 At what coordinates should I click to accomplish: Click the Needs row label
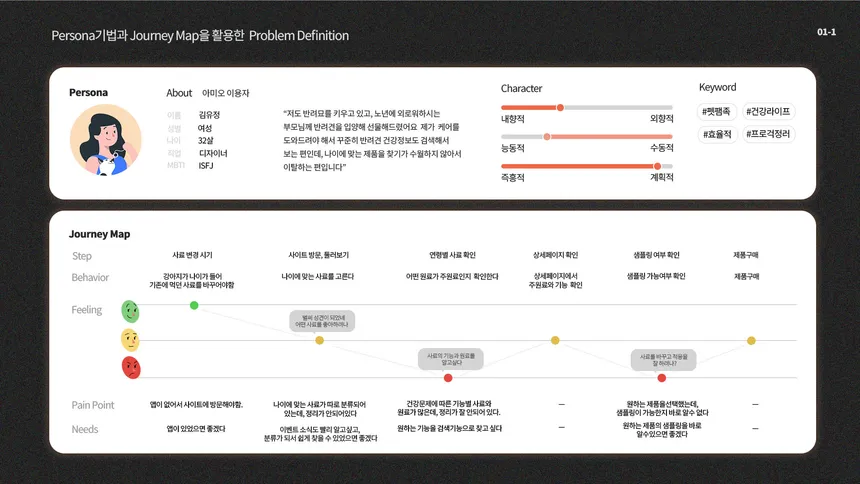[84, 429]
